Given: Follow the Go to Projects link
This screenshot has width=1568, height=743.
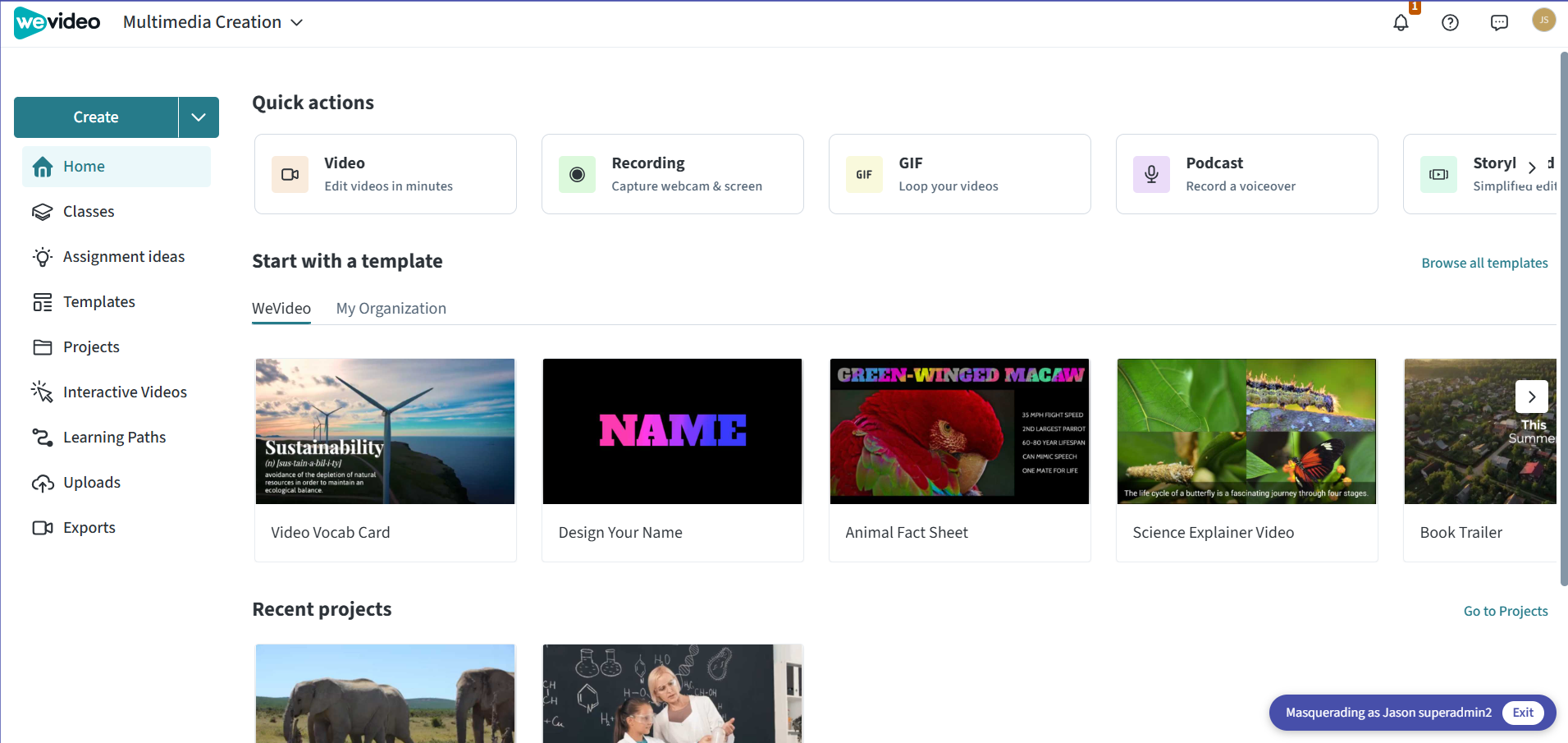Looking at the screenshot, I should pos(1506,611).
